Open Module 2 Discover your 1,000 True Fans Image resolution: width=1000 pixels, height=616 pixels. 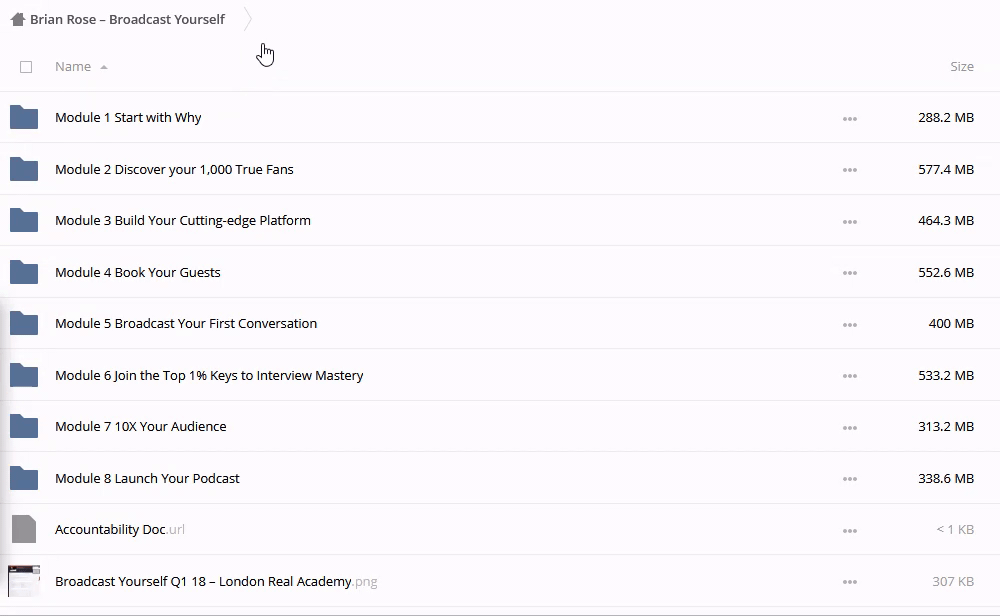[x=174, y=170]
